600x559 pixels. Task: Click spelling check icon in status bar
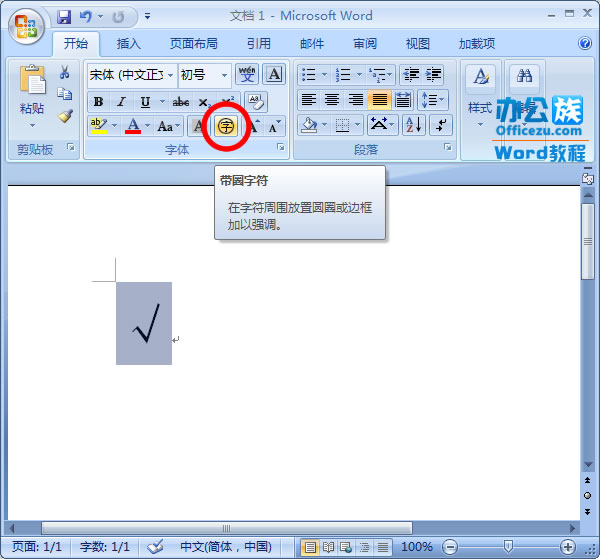tap(155, 547)
